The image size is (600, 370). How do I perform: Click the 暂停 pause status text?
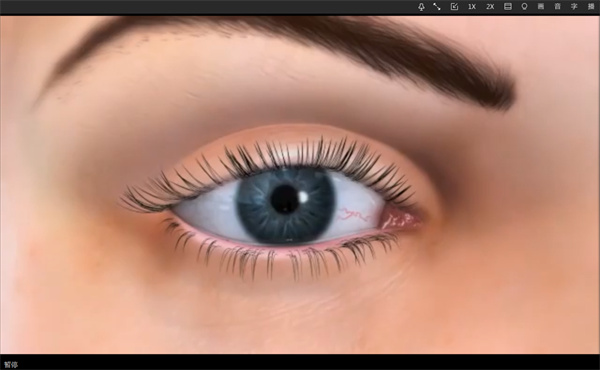point(11,365)
